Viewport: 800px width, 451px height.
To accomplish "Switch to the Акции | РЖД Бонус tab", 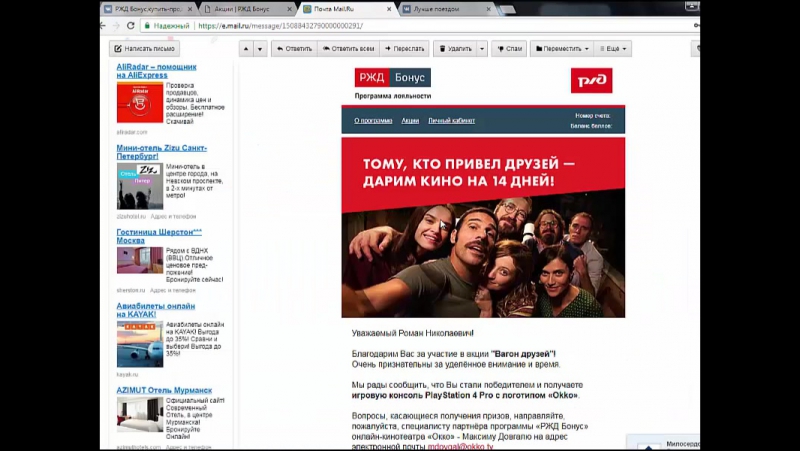I will (245, 8).
